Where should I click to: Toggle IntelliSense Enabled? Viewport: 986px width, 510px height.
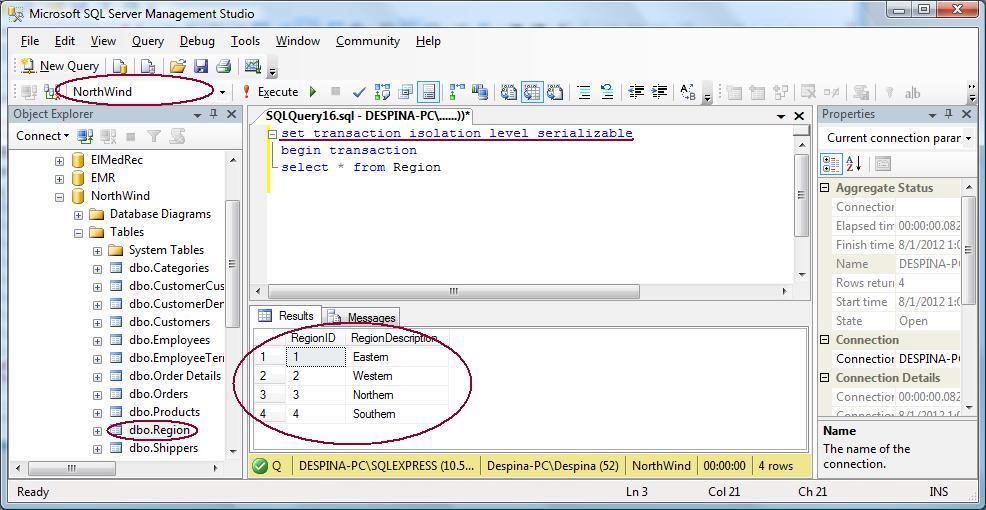(x=429, y=92)
